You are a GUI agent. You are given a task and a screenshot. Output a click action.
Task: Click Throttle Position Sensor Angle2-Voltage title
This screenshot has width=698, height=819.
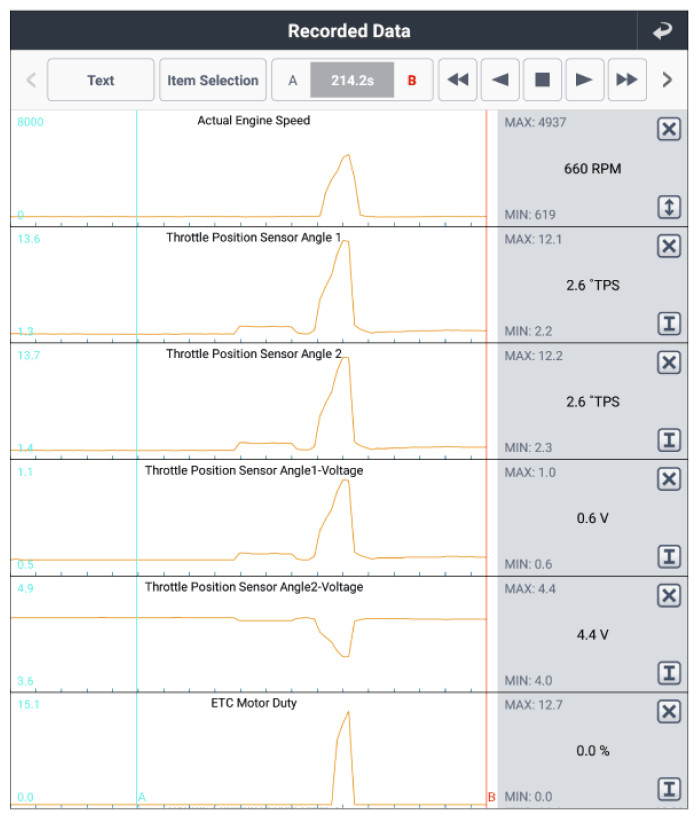pyautogui.click(x=254, y=587)
